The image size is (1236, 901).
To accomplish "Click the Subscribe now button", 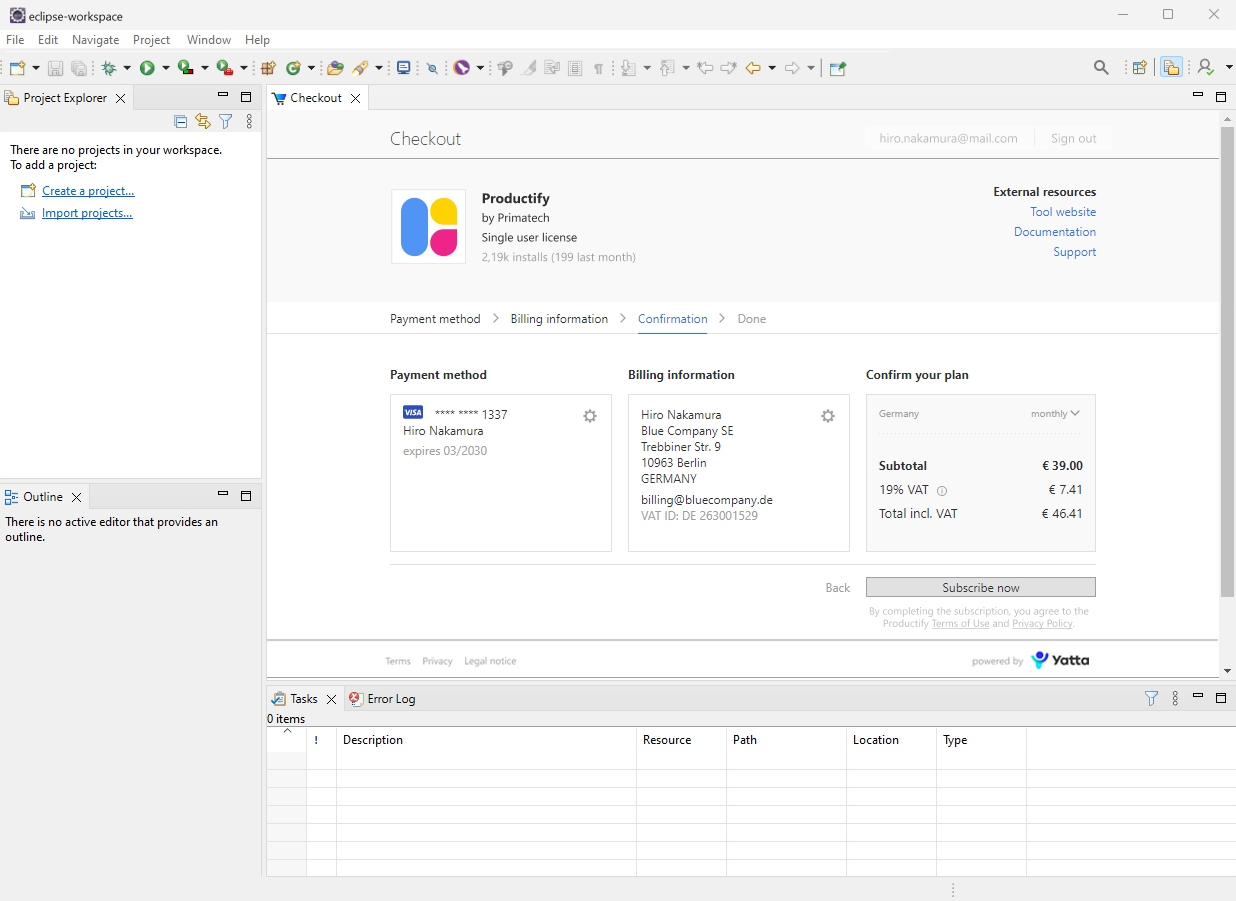I will pyautogui.click(x=980, y=588).
